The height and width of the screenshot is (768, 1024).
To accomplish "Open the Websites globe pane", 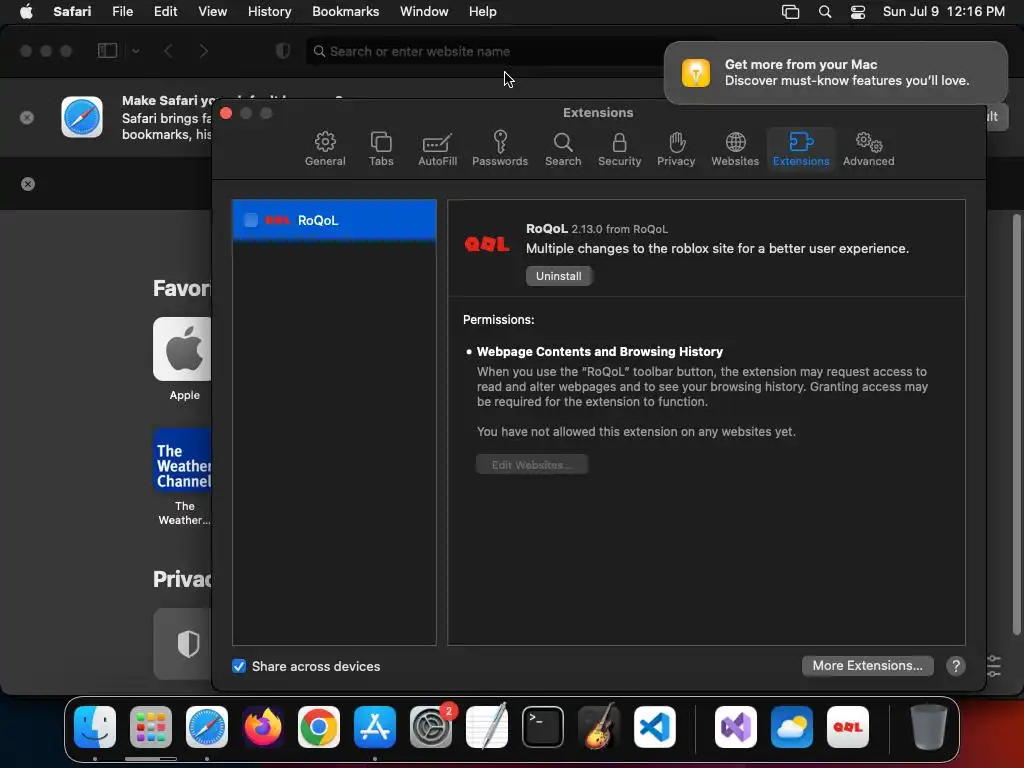I will (735, 149).
